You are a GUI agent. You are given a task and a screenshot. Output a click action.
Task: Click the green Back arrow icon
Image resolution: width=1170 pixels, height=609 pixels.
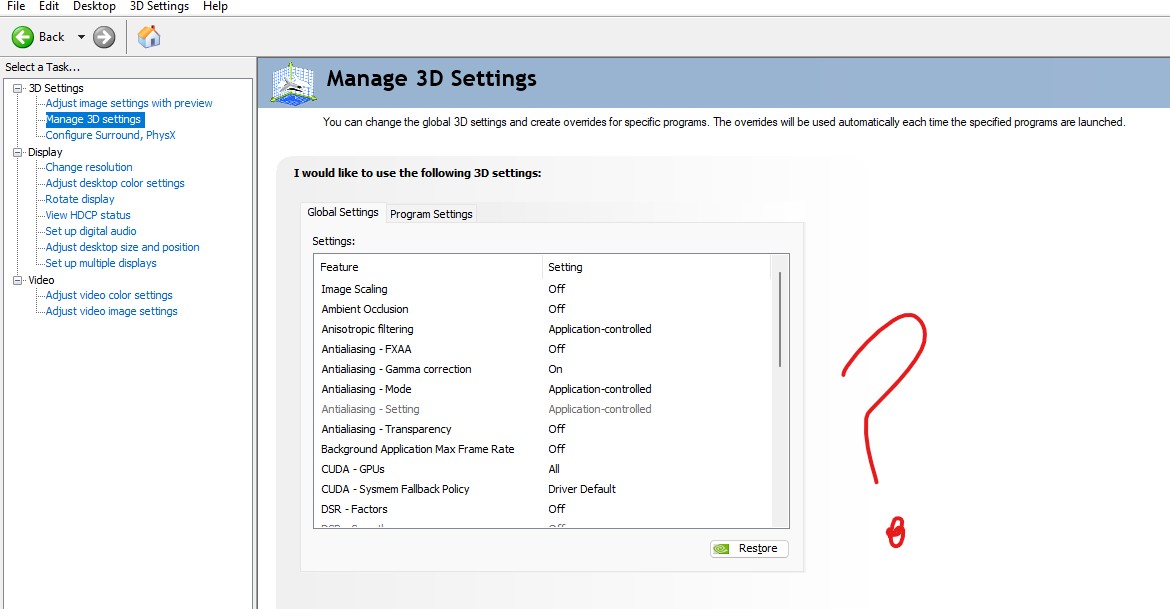pyautogui.click(x=23, y=37)
